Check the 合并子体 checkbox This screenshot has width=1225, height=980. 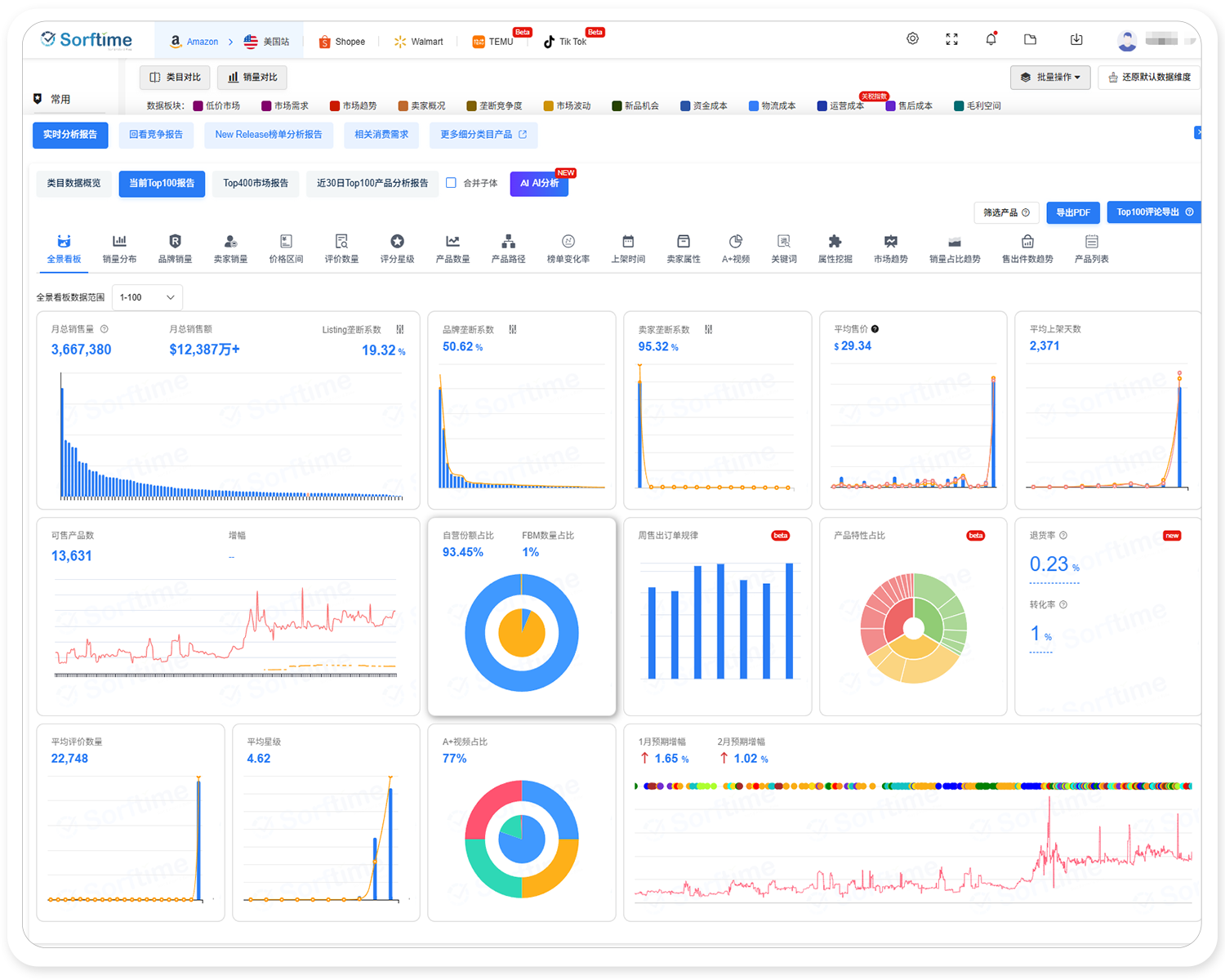tap(451, 183)
